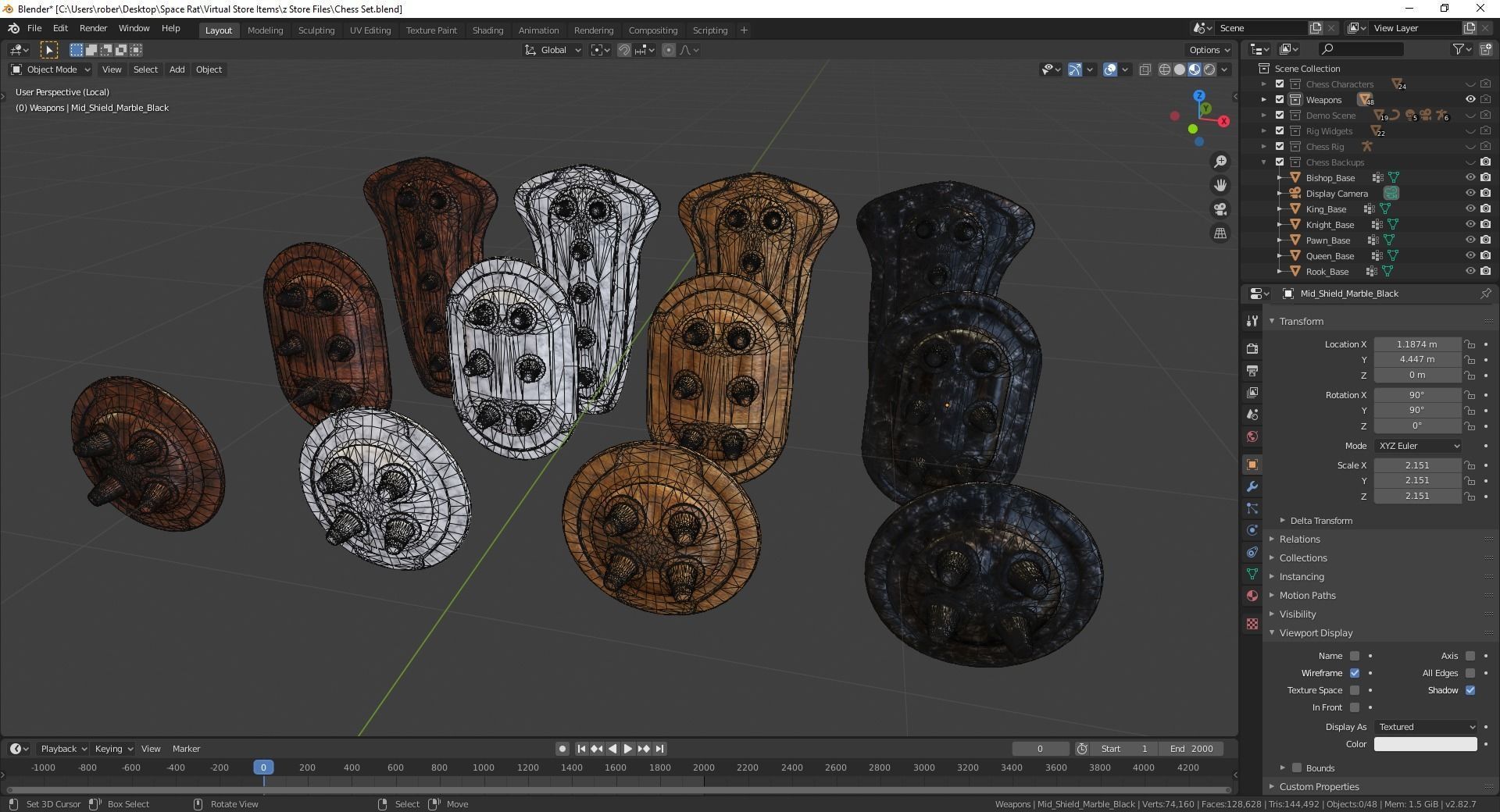Image resolution: width=1500 pixels, height=812 pixels.
Task: Open the Modifiers properties tab (wrench icon)
Action: tap(1252, 486)
